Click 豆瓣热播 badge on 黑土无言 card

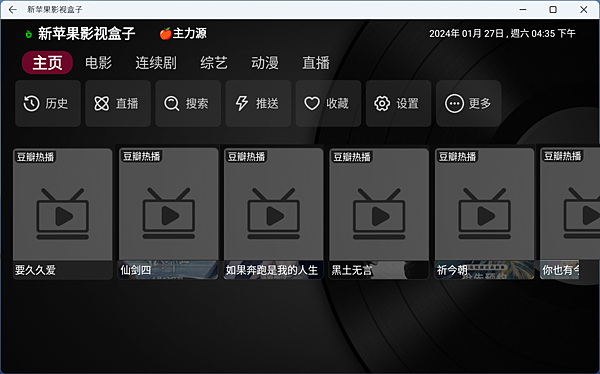click(352, 157)
